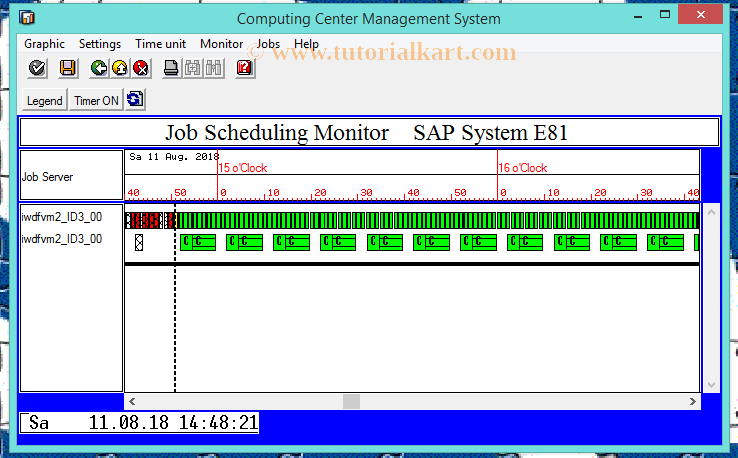The image size is (738, 458).
Task: Open the red Help question mark icon
Action: coord(245,68)
